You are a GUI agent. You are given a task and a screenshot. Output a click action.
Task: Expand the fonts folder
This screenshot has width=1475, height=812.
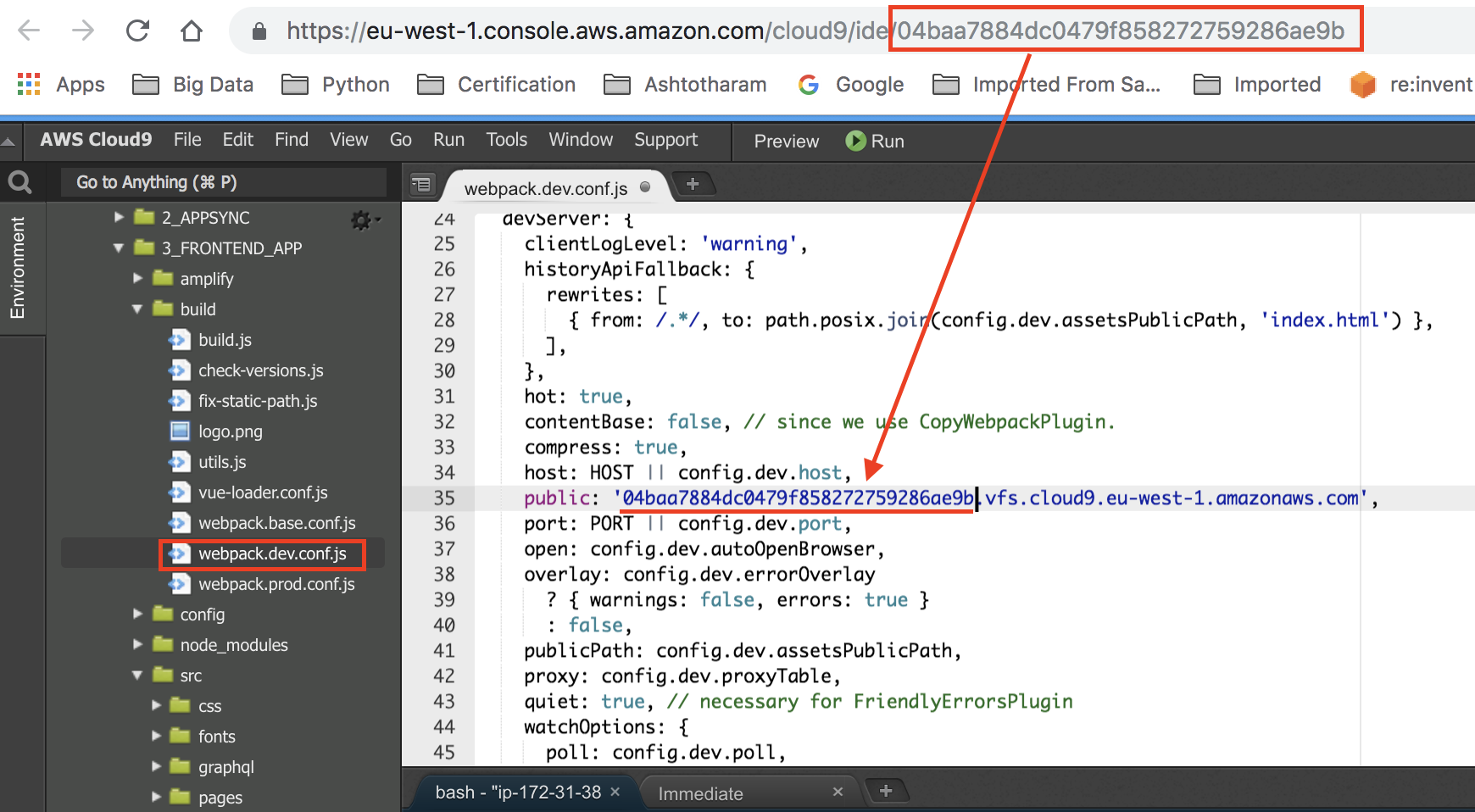(x=157, y=737)
